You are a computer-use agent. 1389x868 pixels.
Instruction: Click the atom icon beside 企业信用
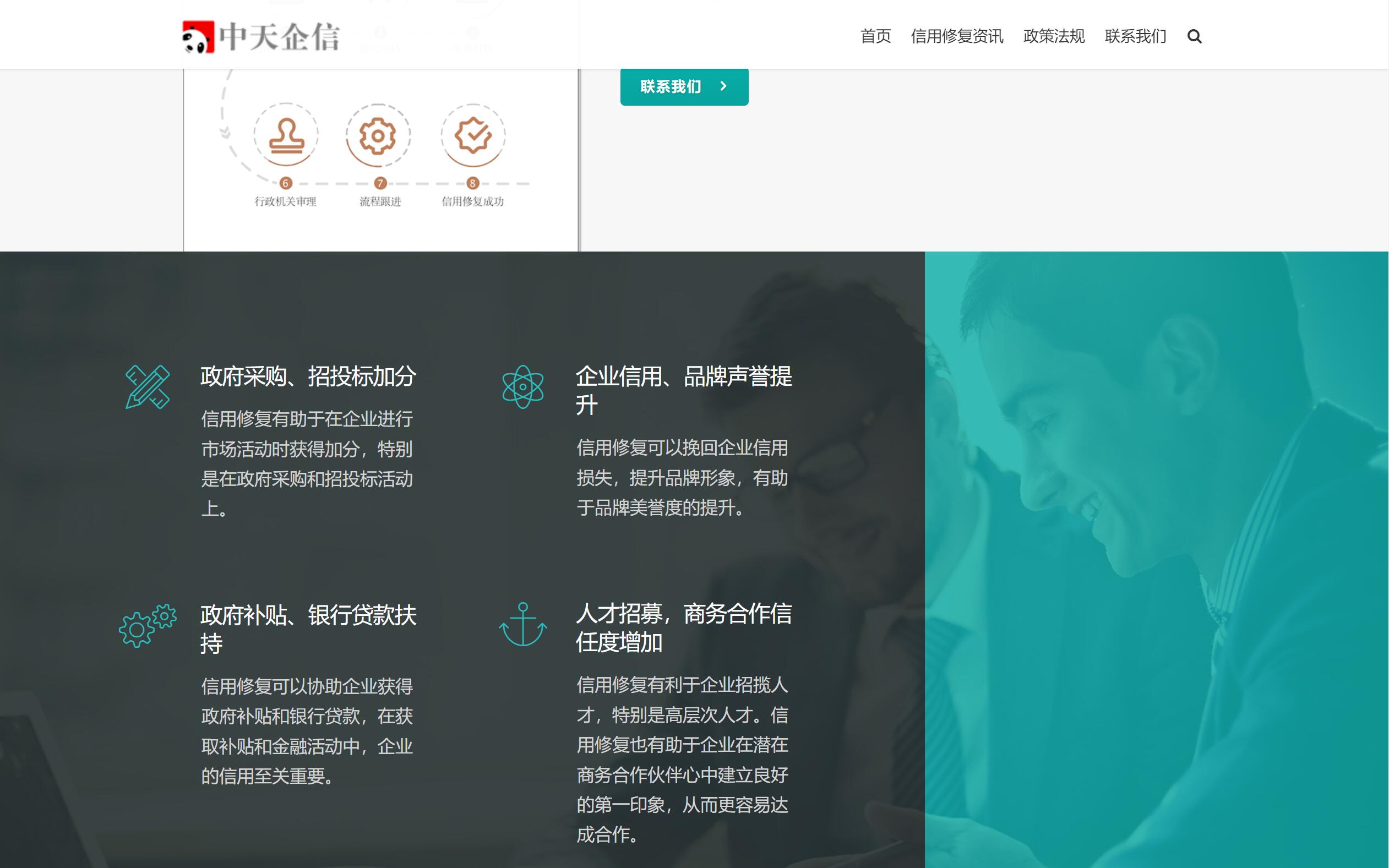(x=522, y=387)
